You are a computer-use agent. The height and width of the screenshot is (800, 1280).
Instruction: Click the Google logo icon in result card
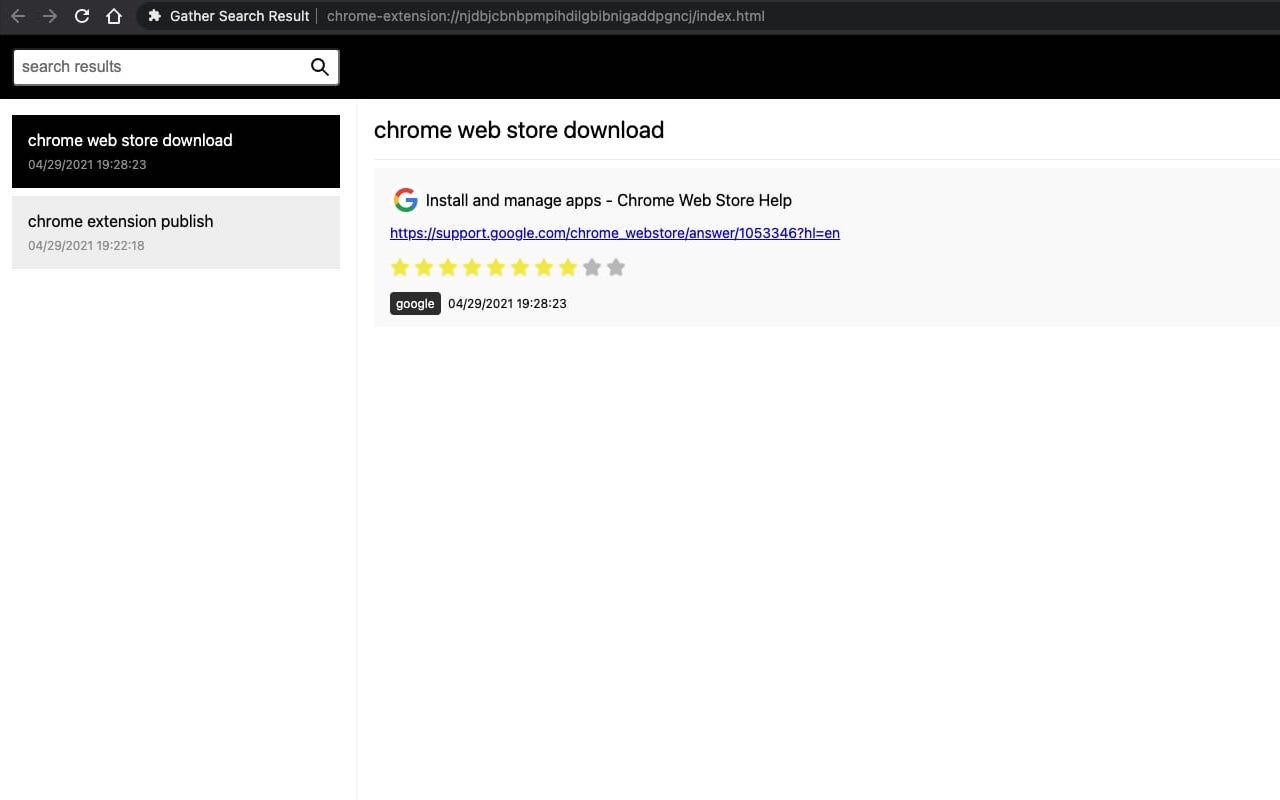point(405,200)
